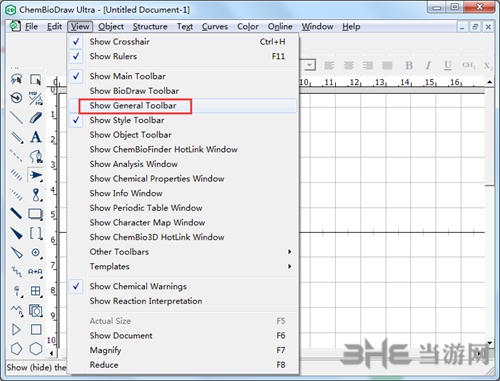This screenshot has height=381, width=500.
Task: Open the Online menu
Action: click(280, 26)
